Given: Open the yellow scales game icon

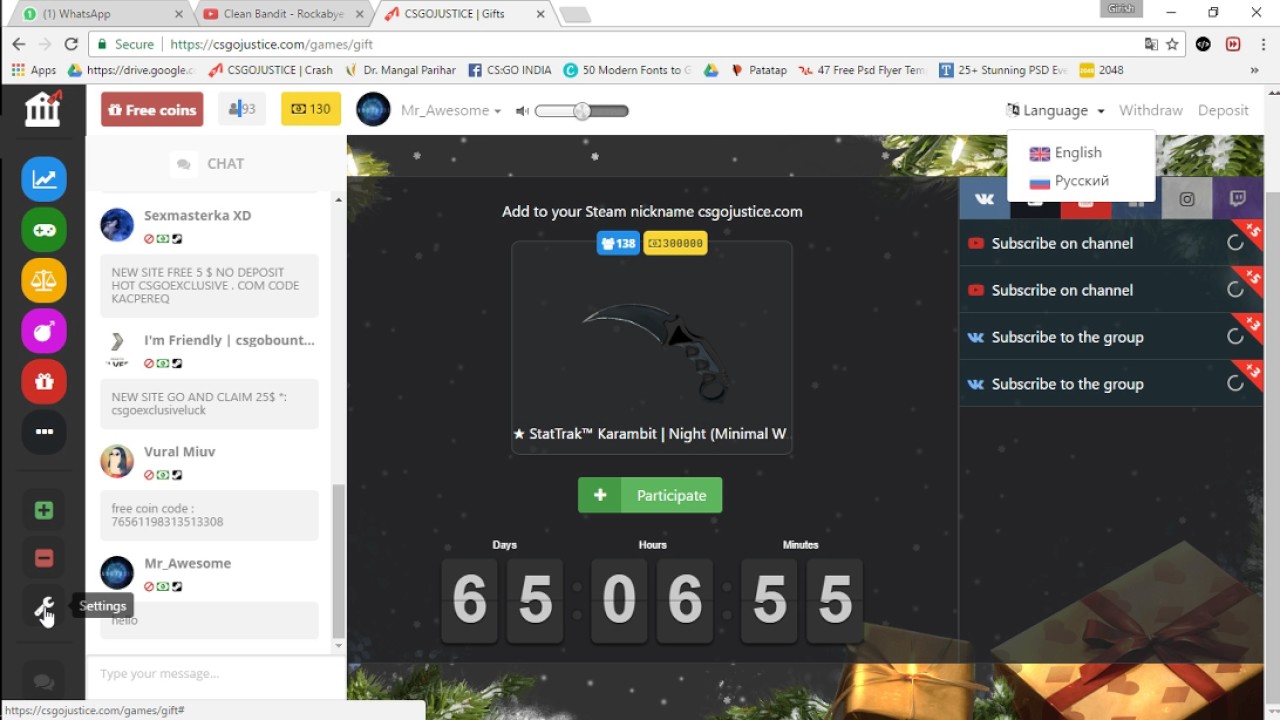Looking at the screenshot, I should tap(44, 281).
